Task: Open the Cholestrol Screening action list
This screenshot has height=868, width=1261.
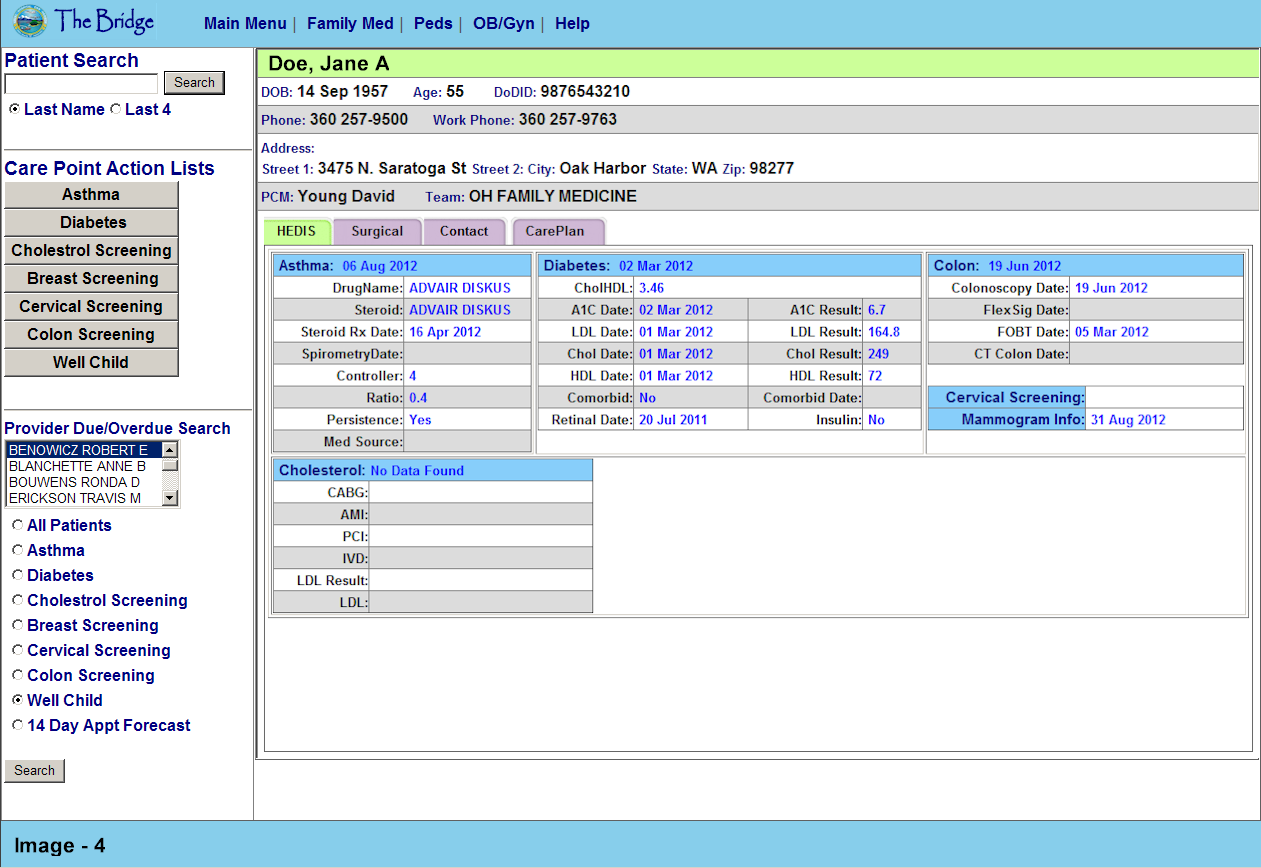Action: tap(91, 251)
